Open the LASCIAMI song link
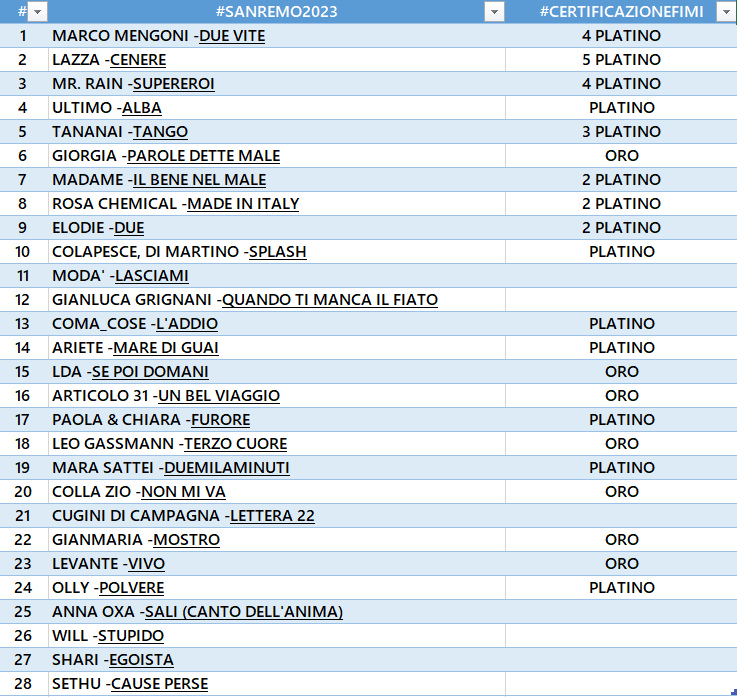Screen dimensions: 737x697 (152, 275)
